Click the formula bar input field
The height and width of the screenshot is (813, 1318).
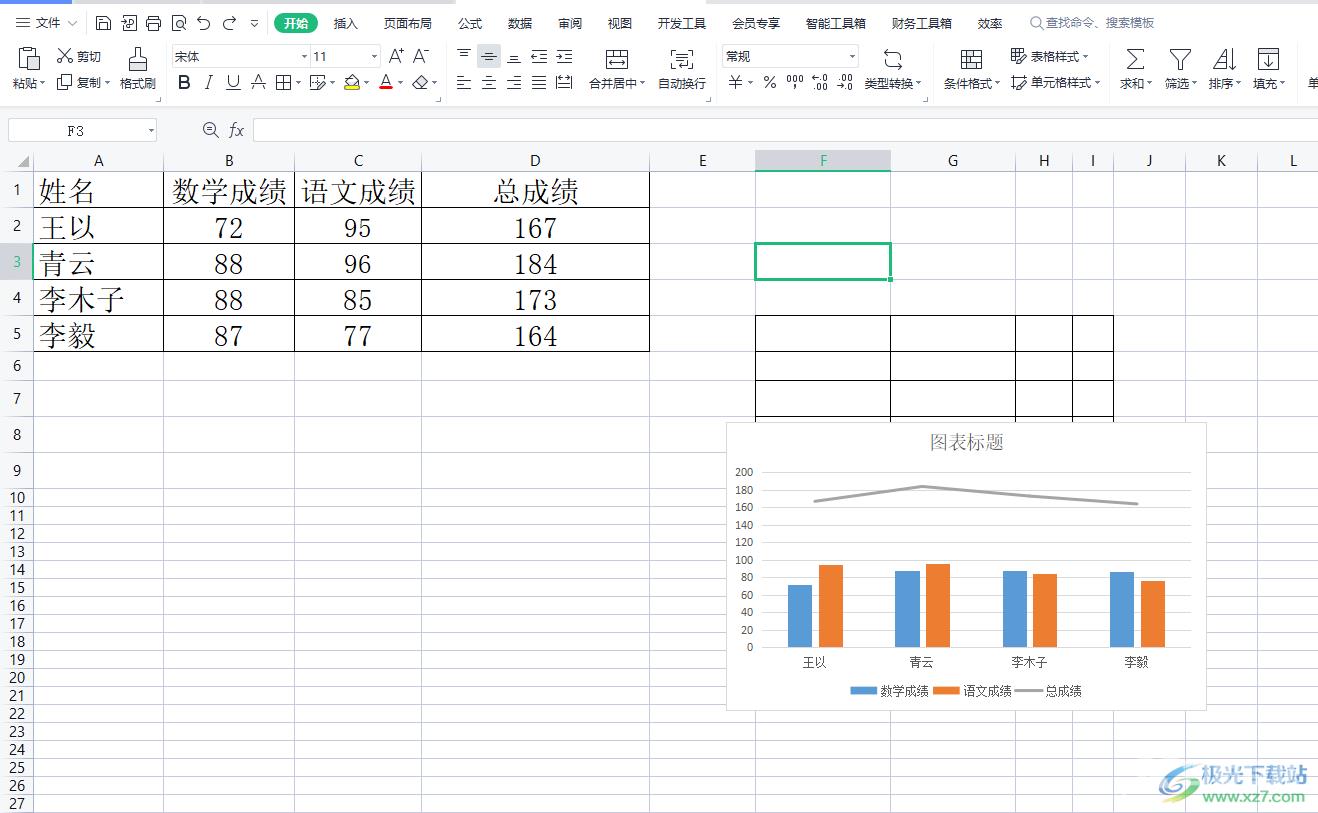(785, 130)
